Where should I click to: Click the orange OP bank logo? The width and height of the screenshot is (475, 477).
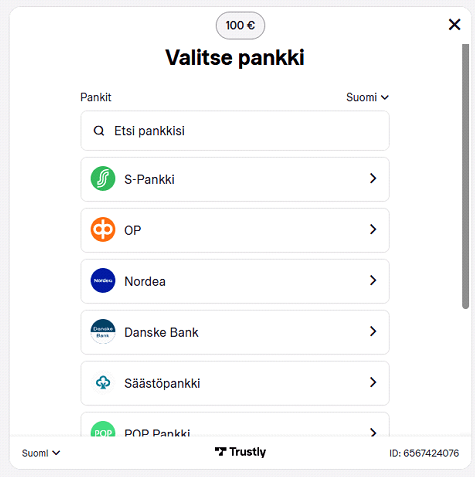pos(103,230)
